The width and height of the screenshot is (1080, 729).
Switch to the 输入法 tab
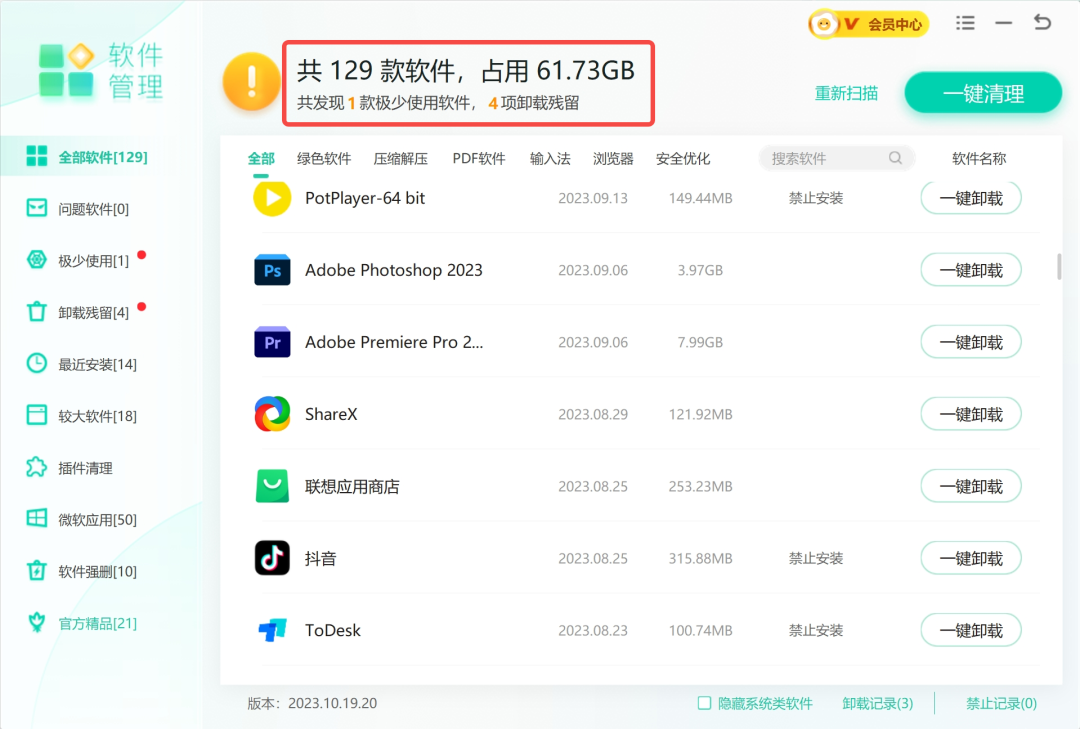[x=550, y=158]
